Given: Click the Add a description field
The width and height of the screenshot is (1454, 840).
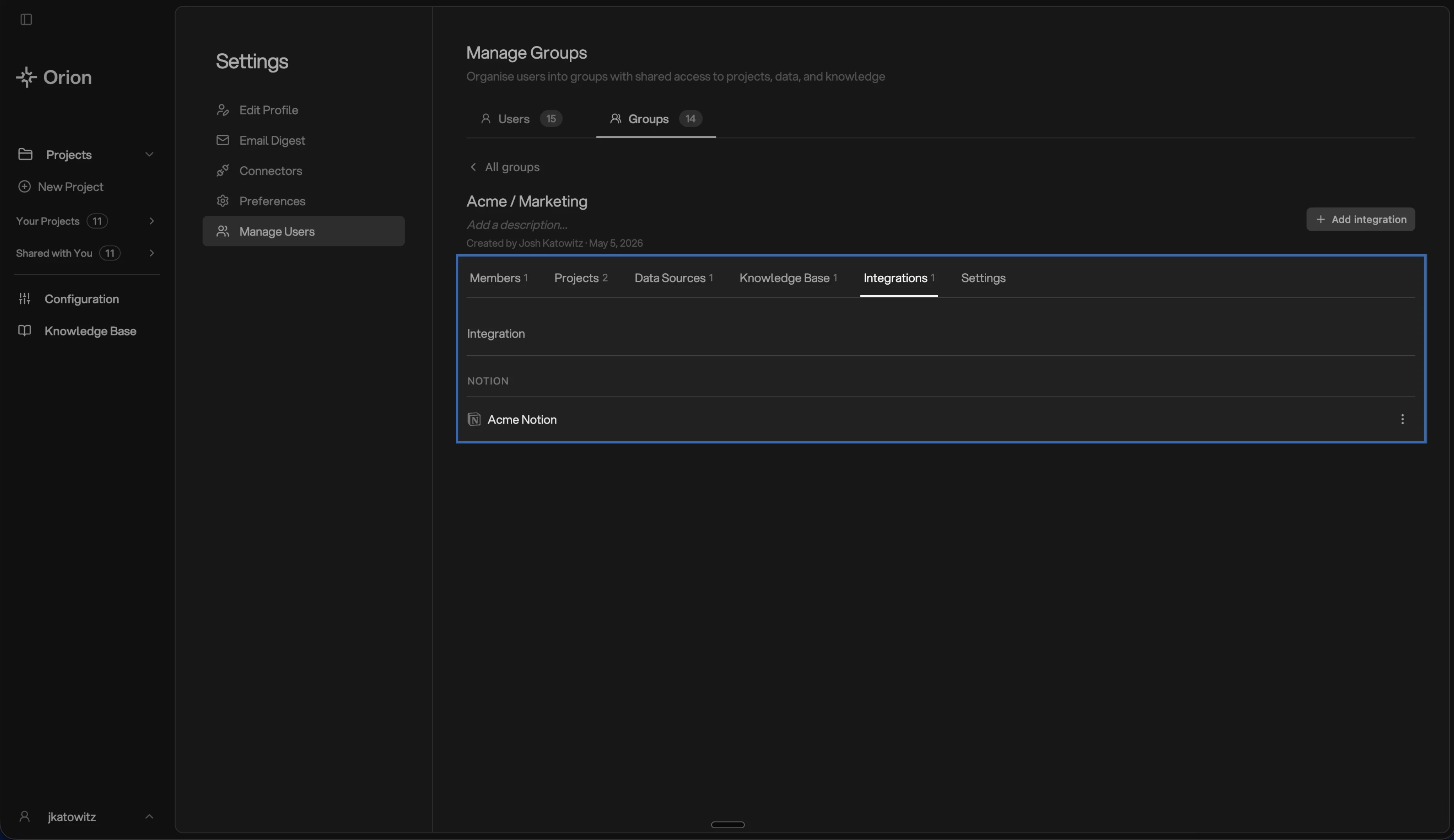Looking at the screenshot, I should 517,224.
